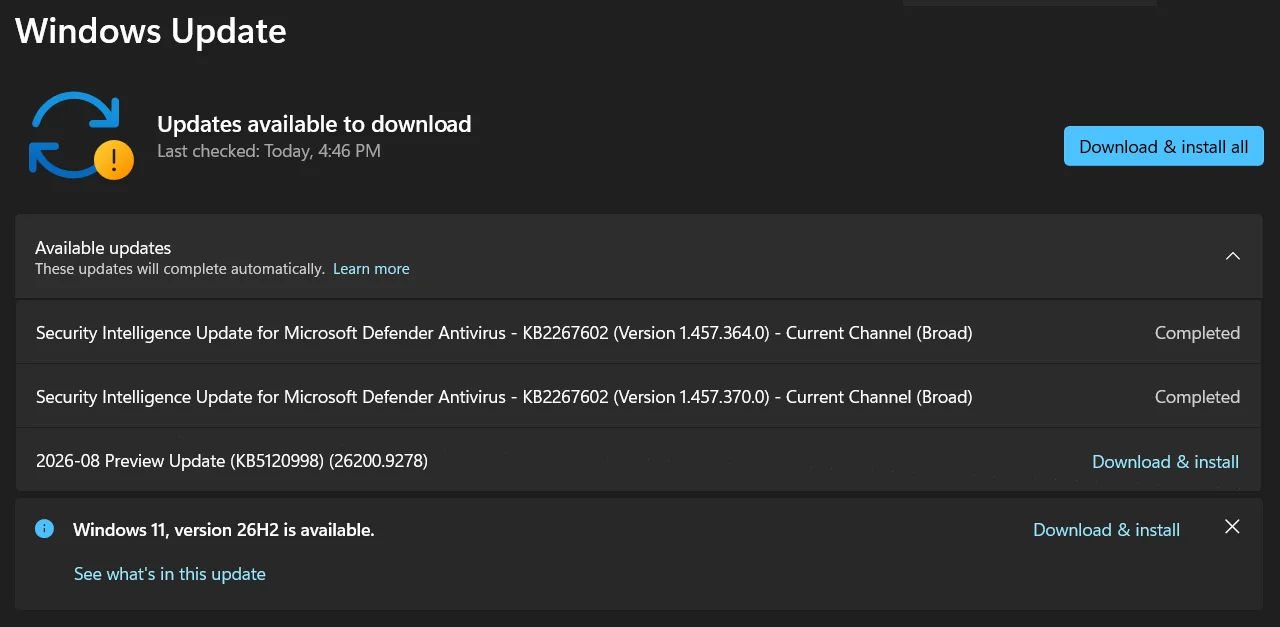Viewport: 1280px width, 627px height.
Task: Click the Download & install all button
Action: [1163, 146]
